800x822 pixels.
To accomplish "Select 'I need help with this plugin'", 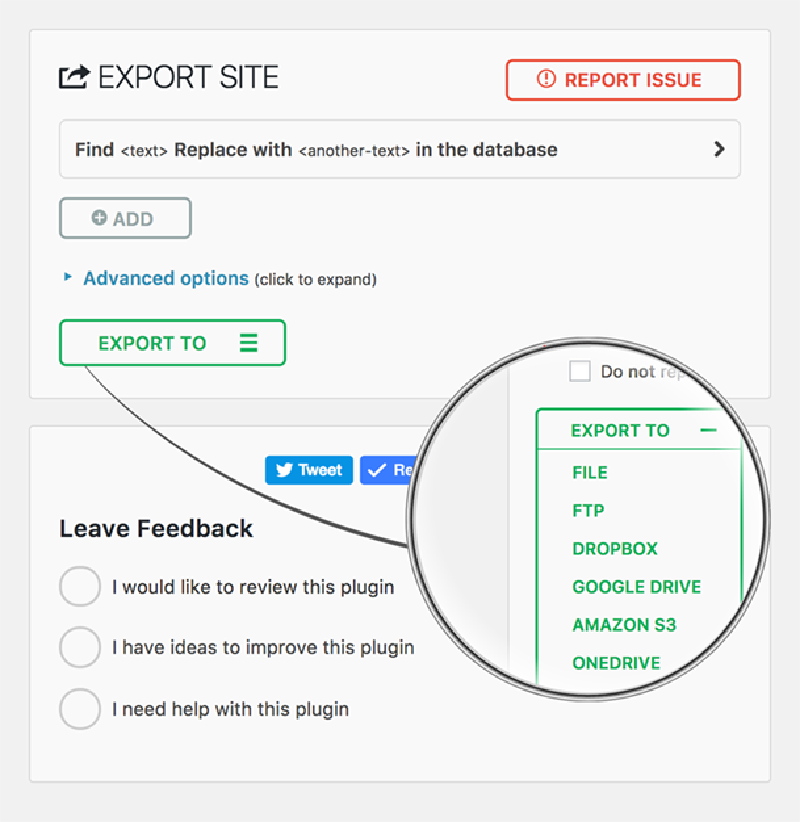I will tap(80, 710).
